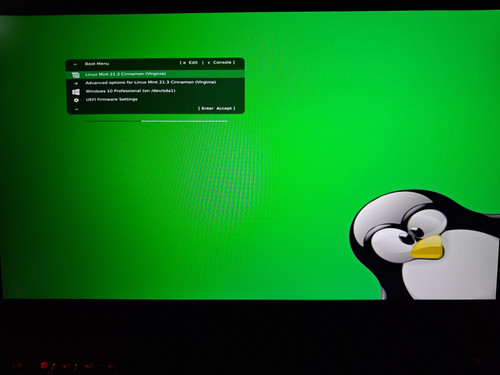Click the boot countdown progress bar

(x=156, y=121)
